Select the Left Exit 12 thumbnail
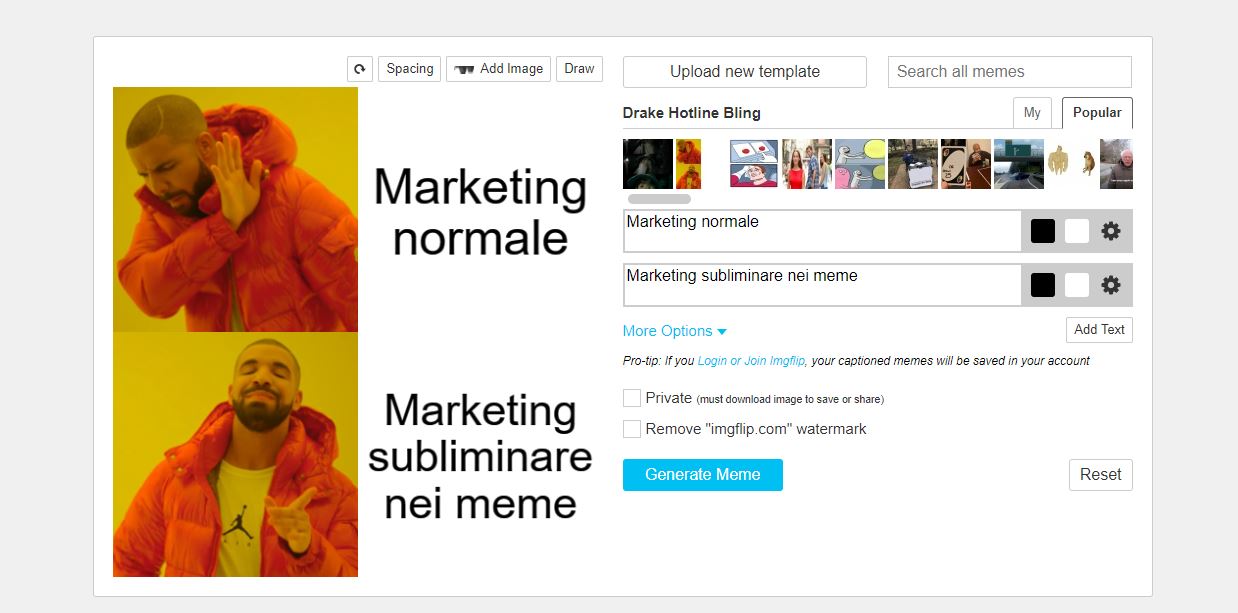The width and height of the screenshot is (1238, 613). point(1019,164)
